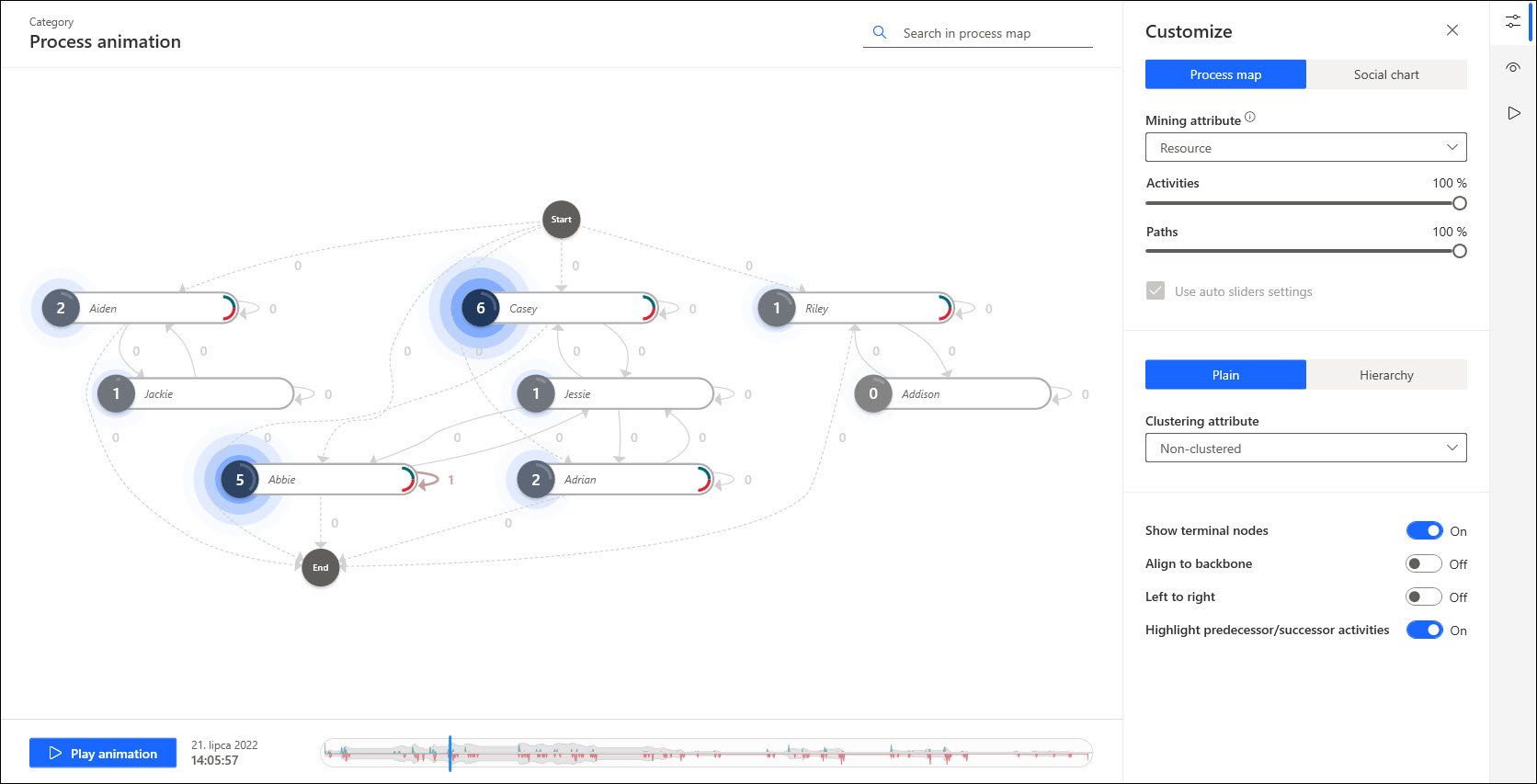This screenshot has width=1537, height=784.
Task: Enable the Left to right toggle
Action: [1423, 597]
